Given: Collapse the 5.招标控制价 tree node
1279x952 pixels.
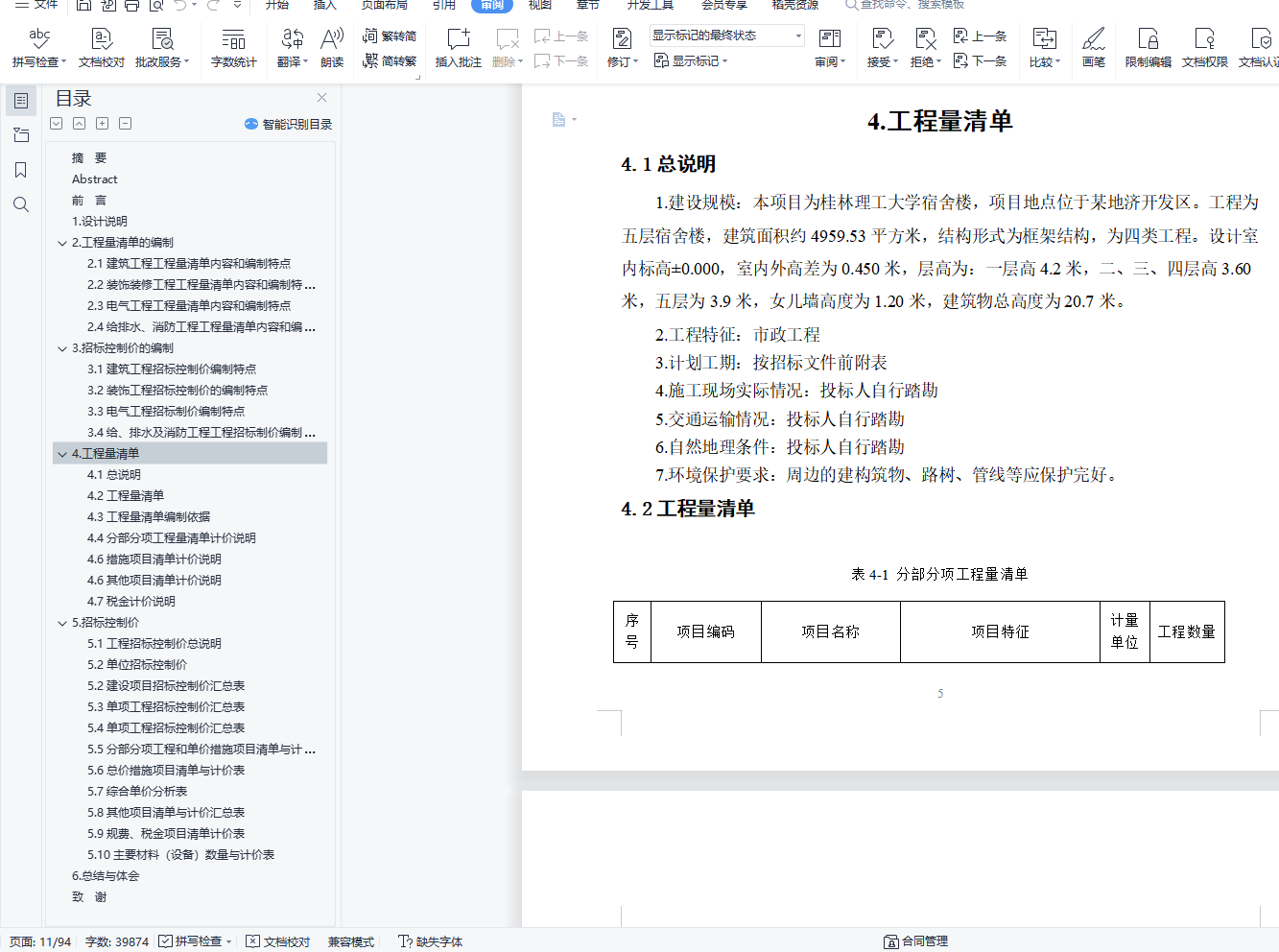Looking at the screenshot, I should 62,623.
